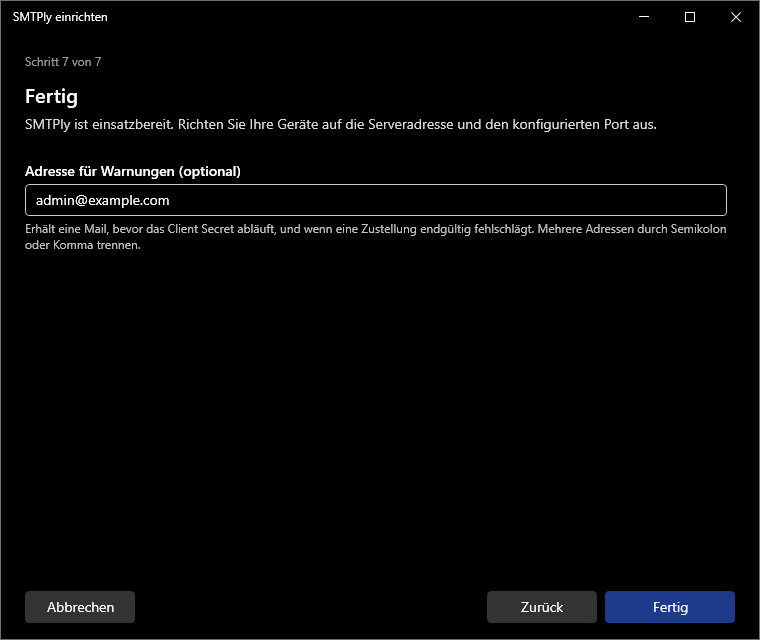760x640 pixels.
Task: Click the 'SMTPly ist einsatzbereit' description text
Action: point(341,124)
